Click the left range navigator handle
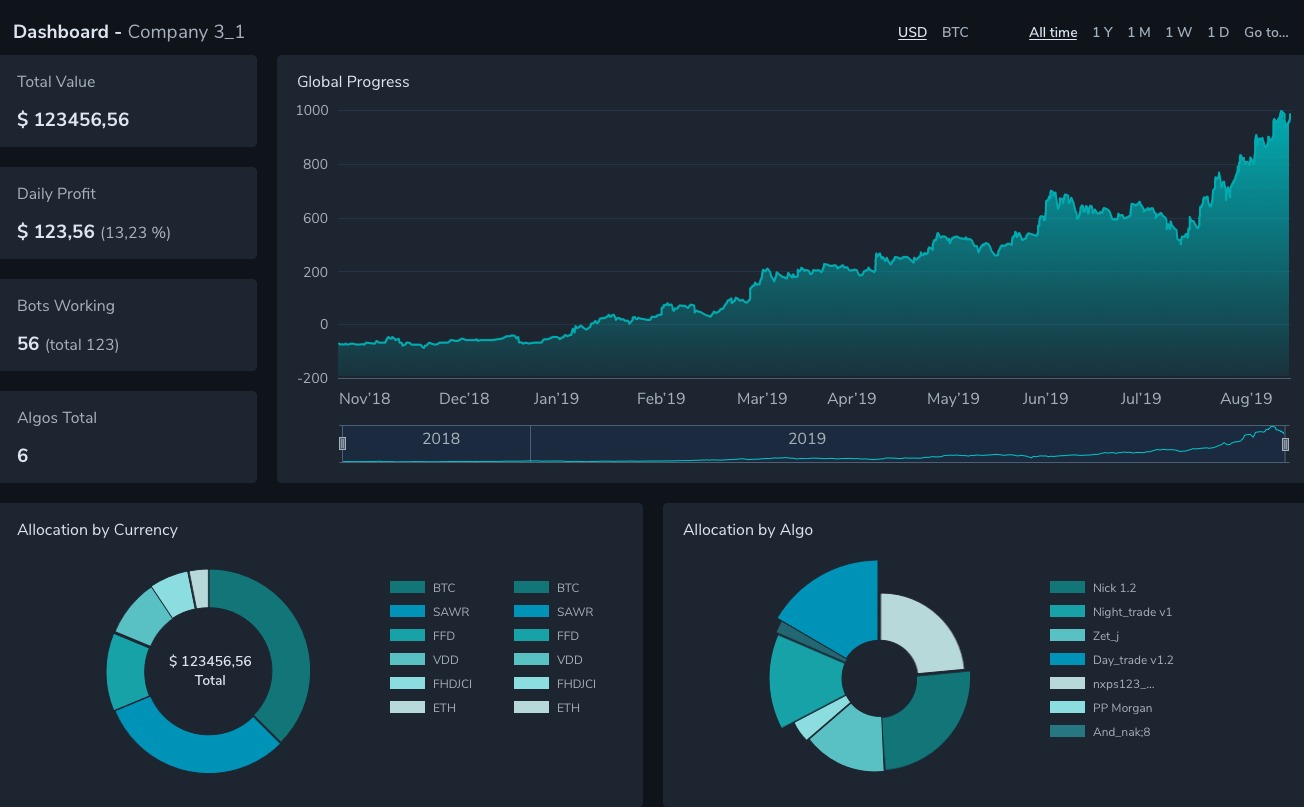Screen dimensions: 1304x807 [x=342, y=443]
